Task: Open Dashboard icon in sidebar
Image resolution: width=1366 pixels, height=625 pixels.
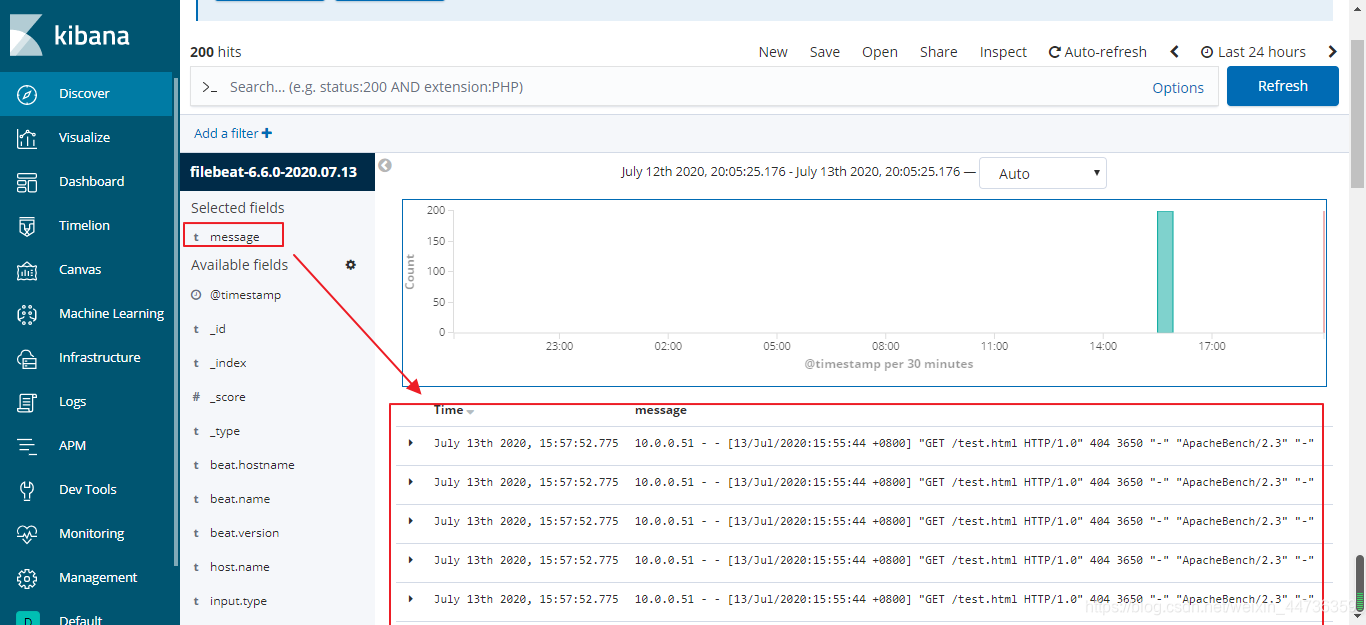Action: tap(28, 182)
